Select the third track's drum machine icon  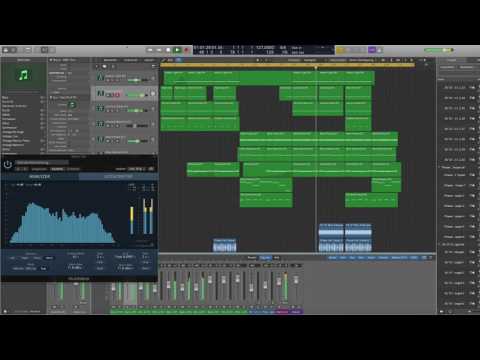(x=100, y=108)
